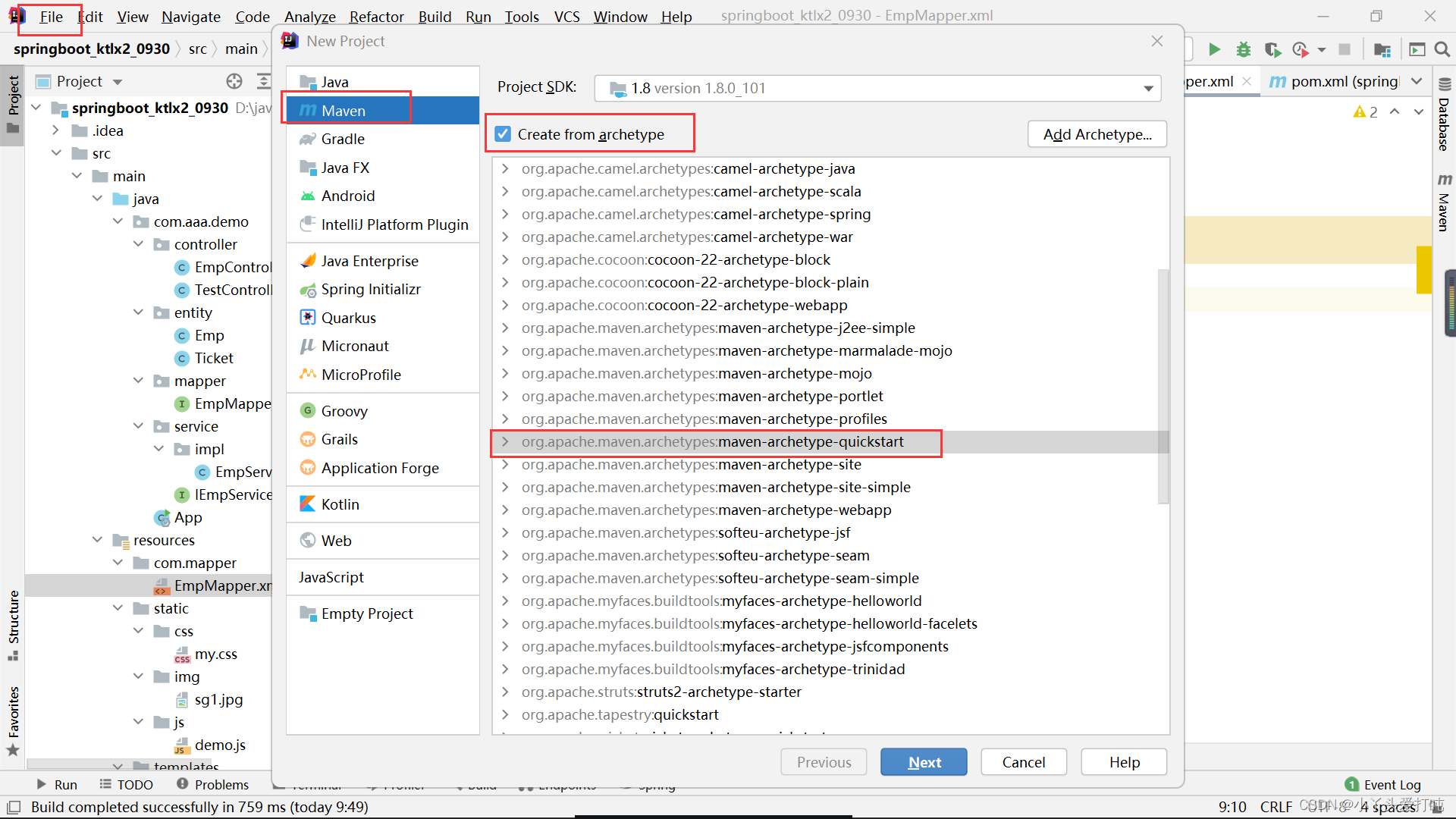Viewport: 1456px width, 819px height.
Task: Click the green Run icon in toolbar
Action: (1214, 49)
